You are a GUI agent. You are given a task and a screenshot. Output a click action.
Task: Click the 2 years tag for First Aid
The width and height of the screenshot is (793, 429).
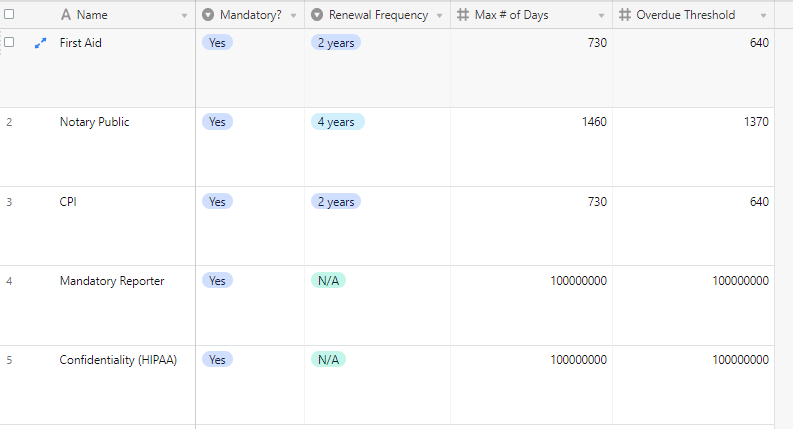click(336, 42)
